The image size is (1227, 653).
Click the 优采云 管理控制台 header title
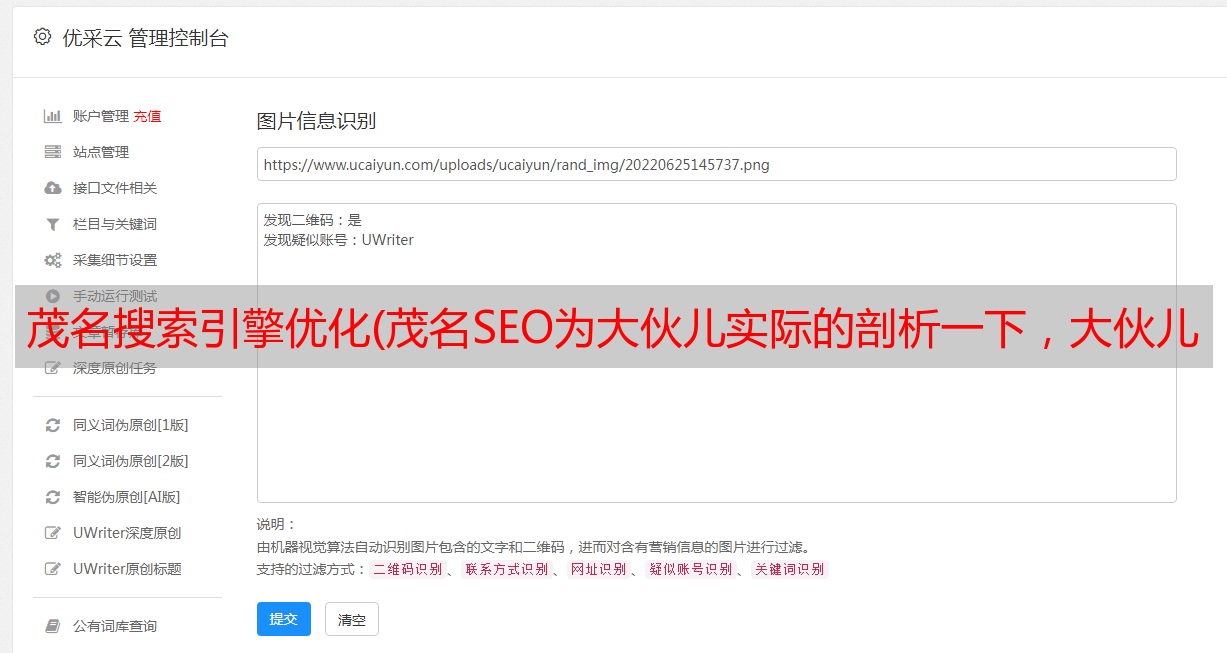pyautogui.click(x=145, y=38)
